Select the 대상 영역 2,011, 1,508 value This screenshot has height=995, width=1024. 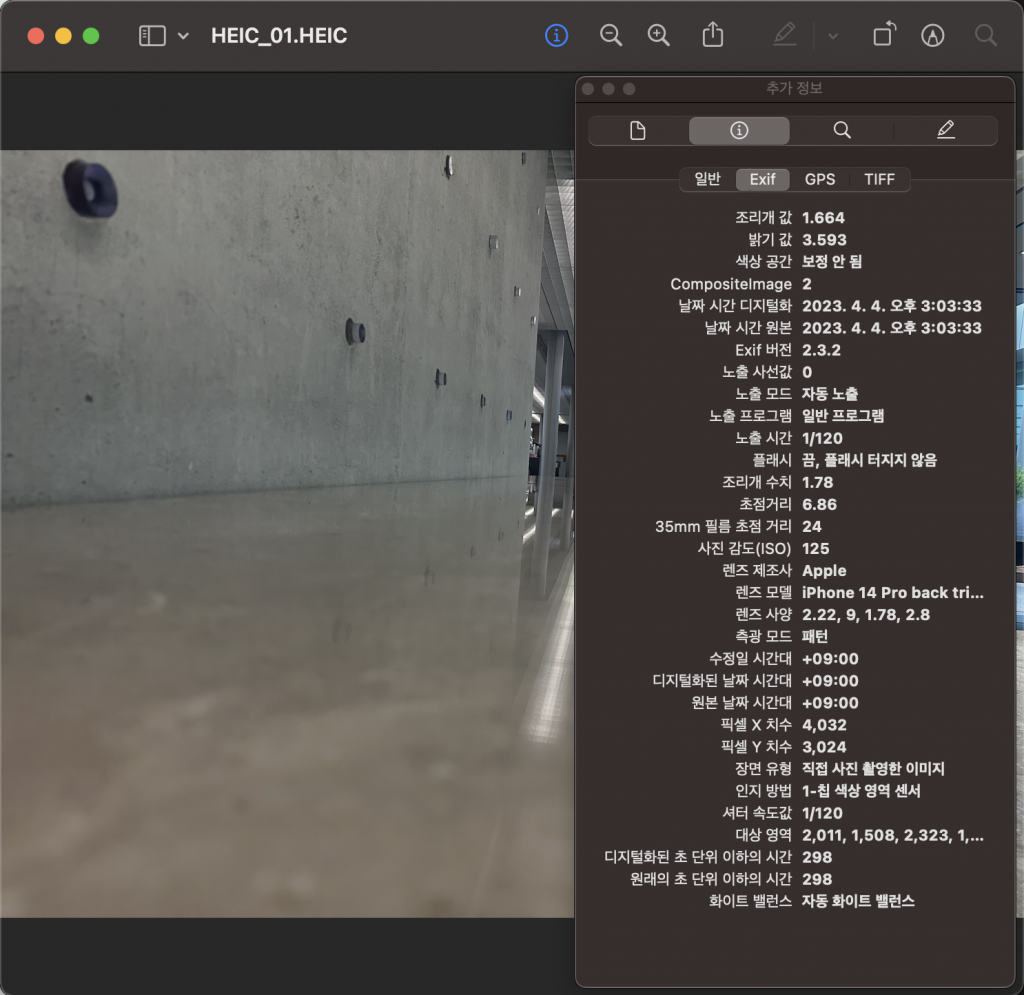pos(892,836)
